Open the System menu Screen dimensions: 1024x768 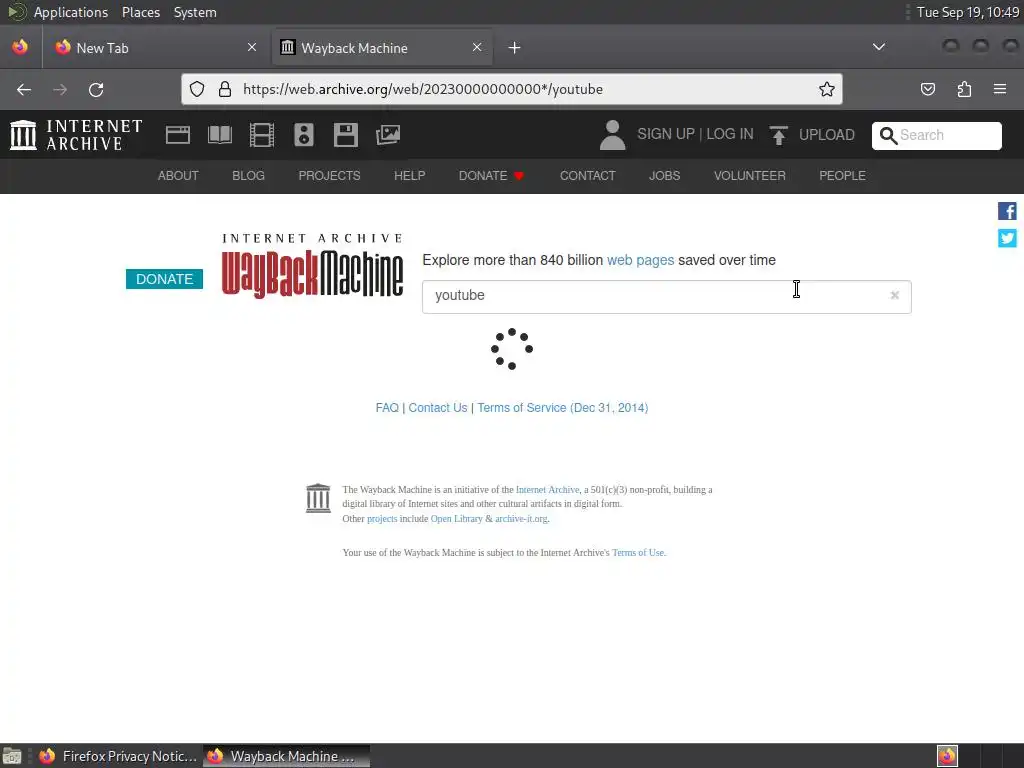coord(195,12)
